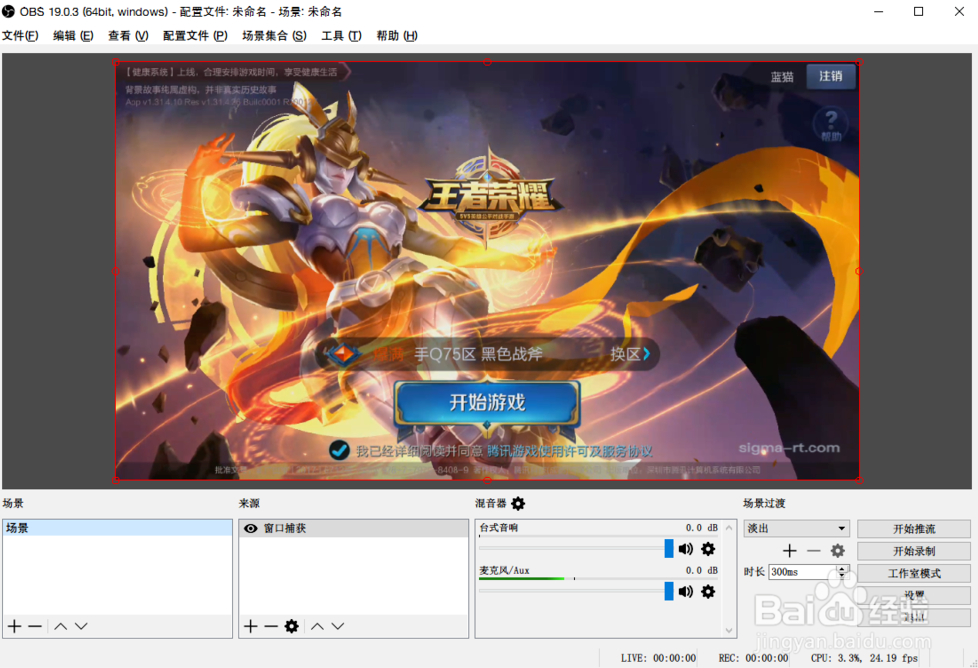Click the 台式音响 0.0 dB value
Viewport: 978px width, 668px height.
click(x=702, y=528)
